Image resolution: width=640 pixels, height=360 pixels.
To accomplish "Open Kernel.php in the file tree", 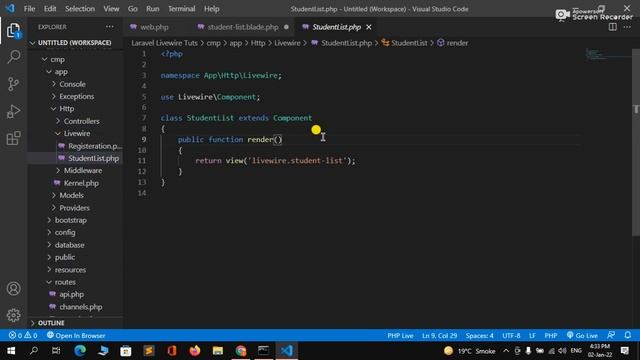I will tap(81, 183).
